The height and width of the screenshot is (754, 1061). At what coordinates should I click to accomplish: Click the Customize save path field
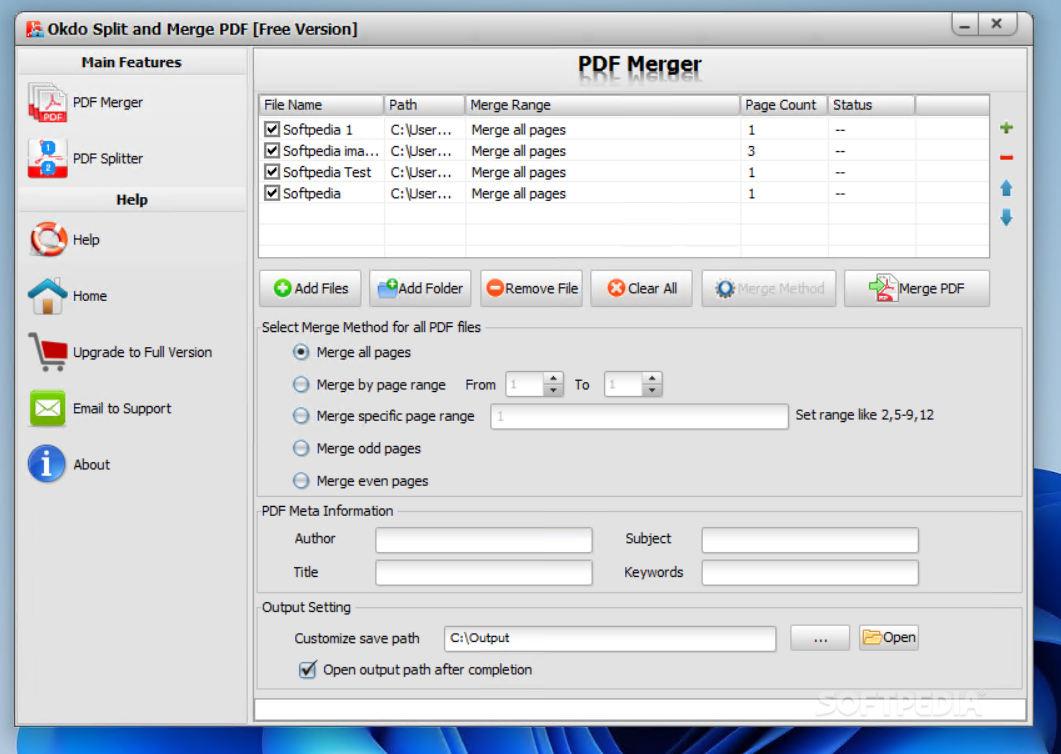tap(610, 638)
